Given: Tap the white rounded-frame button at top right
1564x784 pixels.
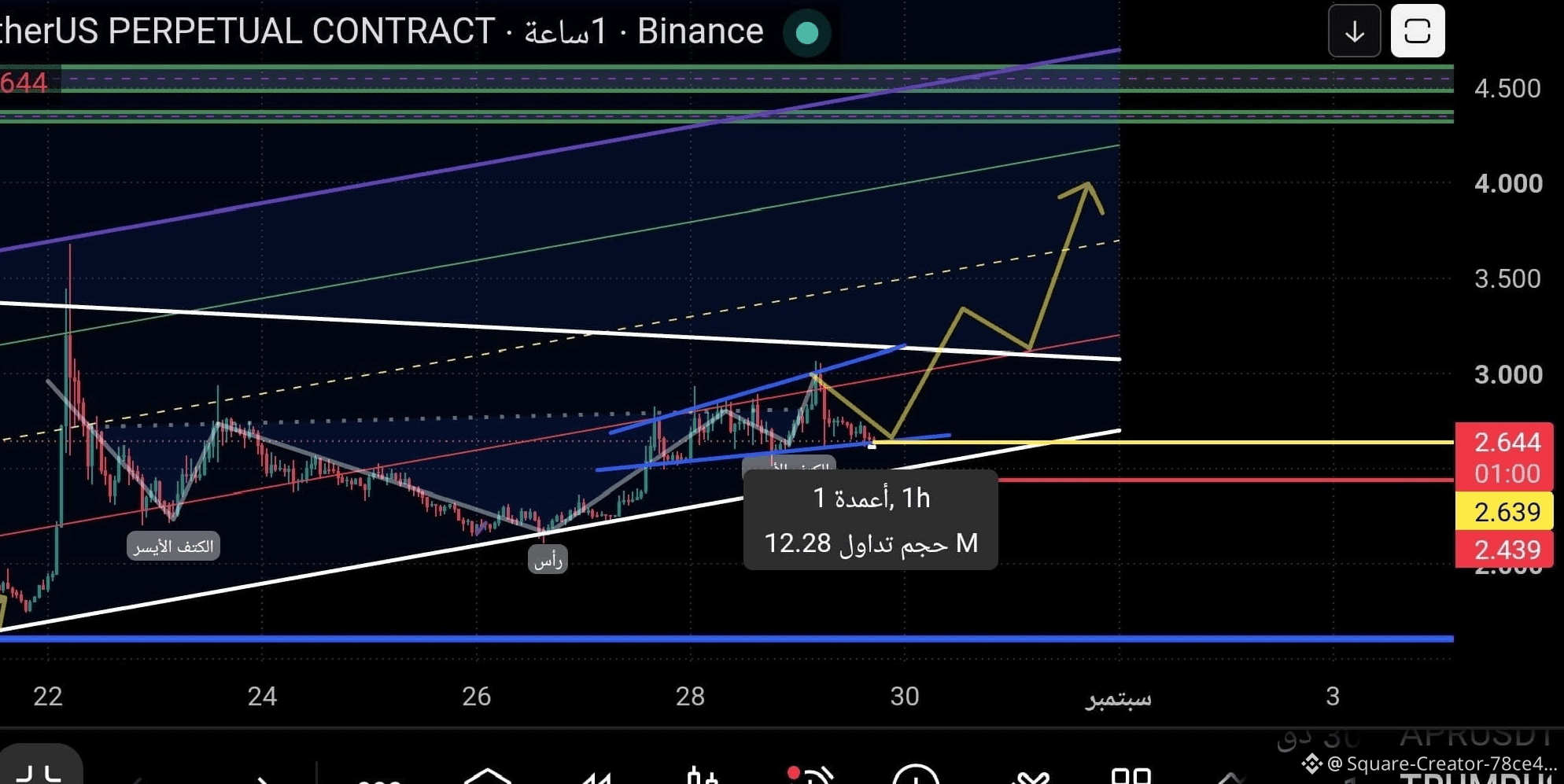Looking at the screenshot, I should click(1418, 31).
